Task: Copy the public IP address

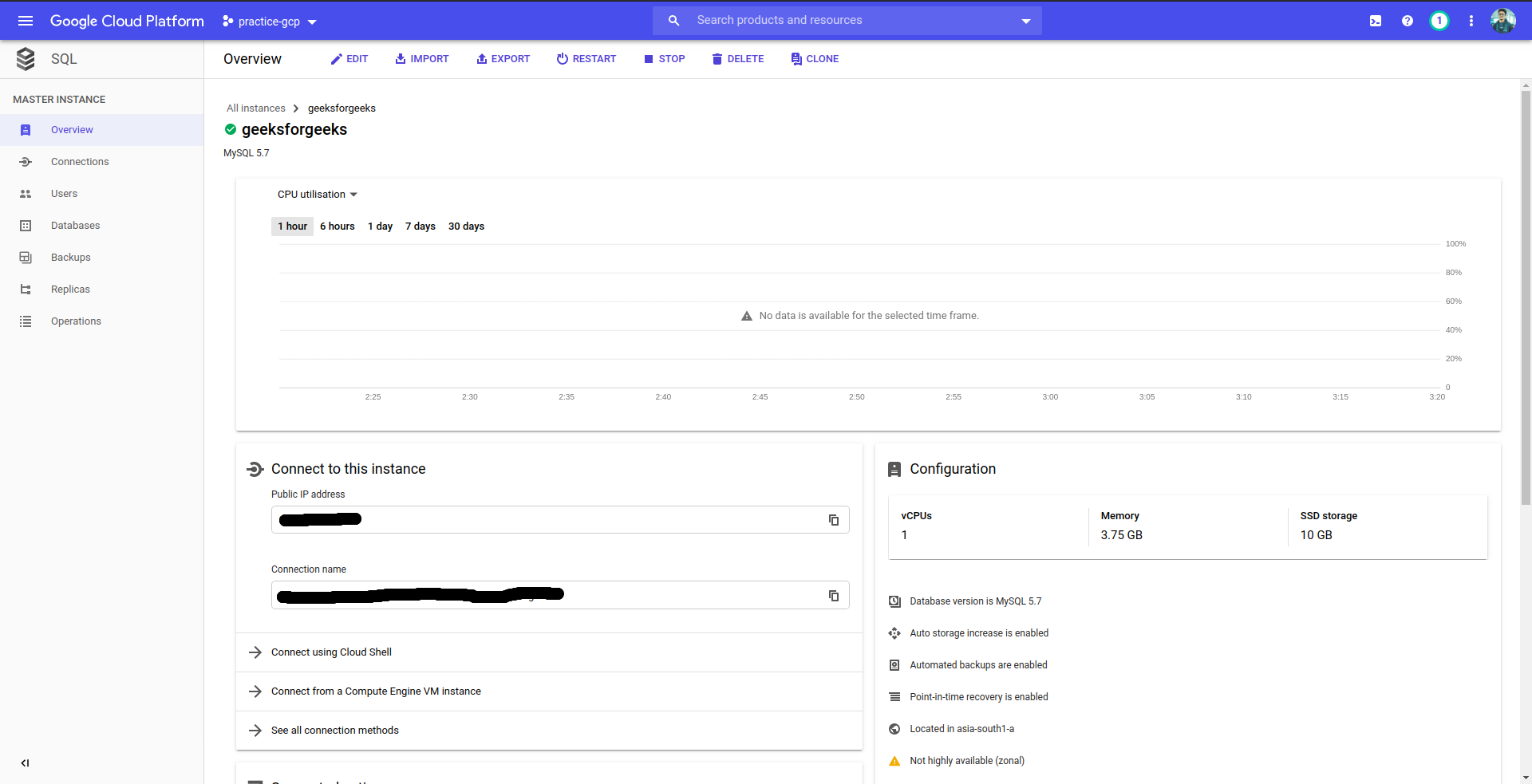Action: [x=834, y=520]
